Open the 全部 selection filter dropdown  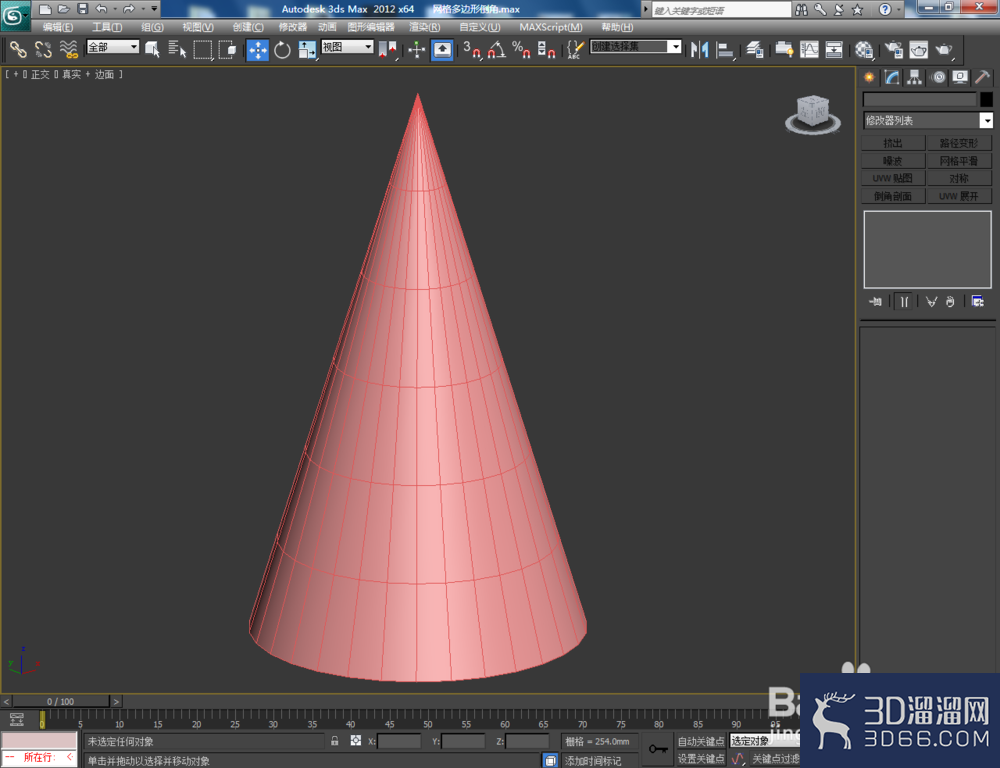113,47
